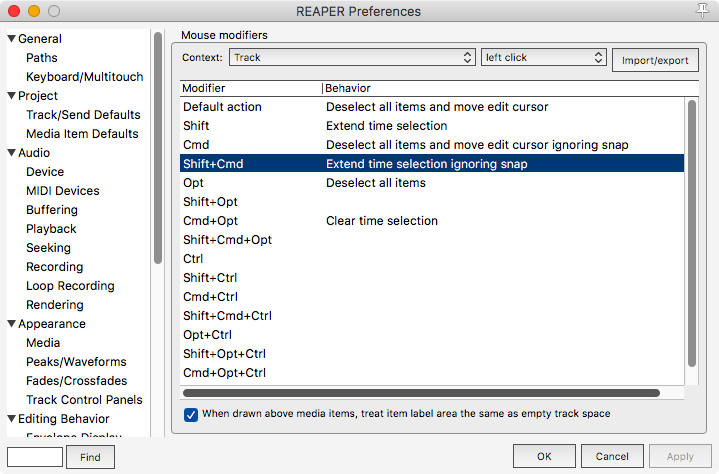Open MIDI Devices preferences
This screenshot has width=719, height=474.
[x=63, y=191]
